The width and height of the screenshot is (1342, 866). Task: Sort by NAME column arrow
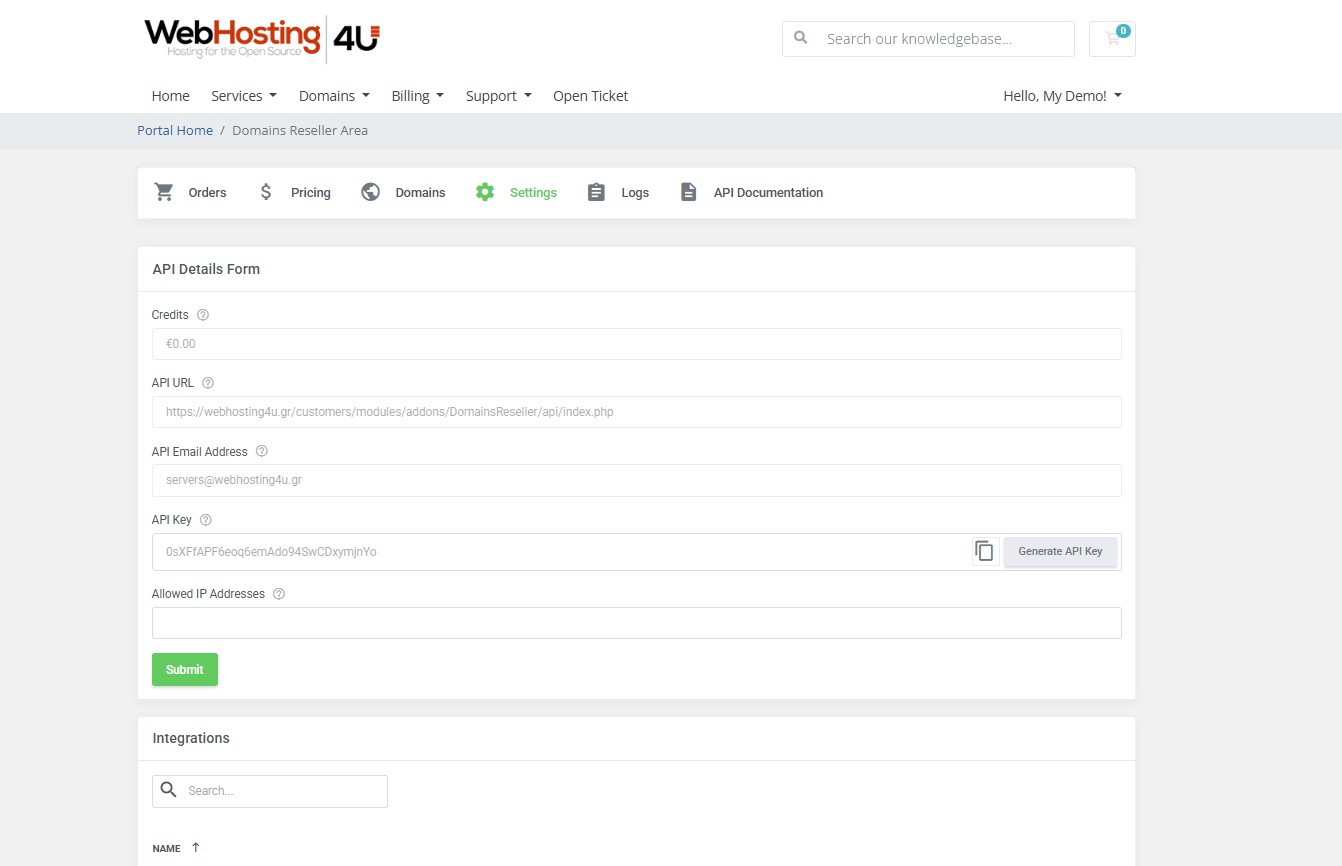coord(196,847)
